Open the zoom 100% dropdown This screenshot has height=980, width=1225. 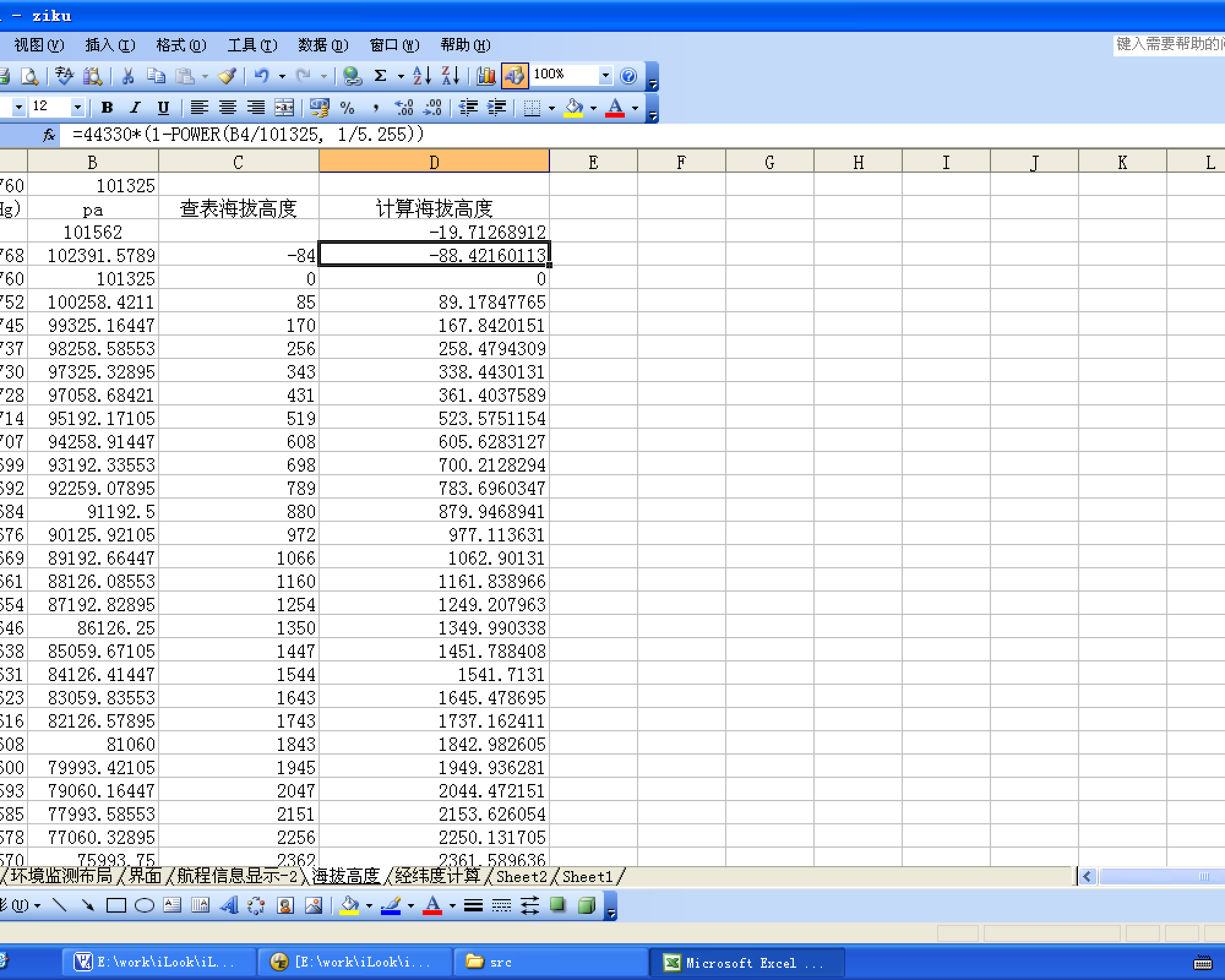(x=605, y=76)
